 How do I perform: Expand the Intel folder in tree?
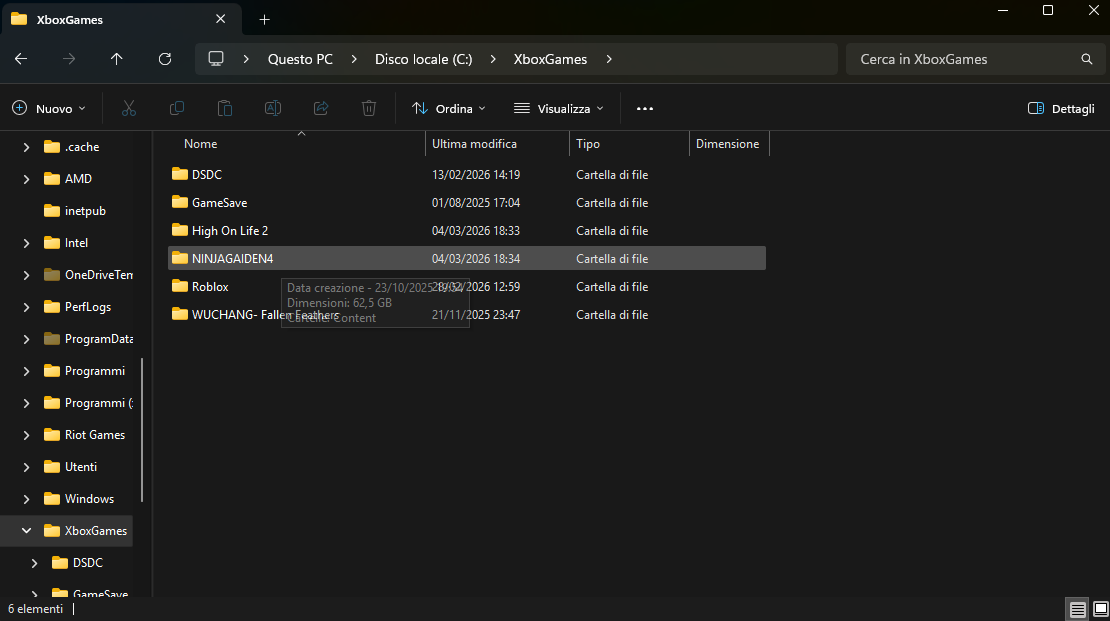click(x=26, y=243)
